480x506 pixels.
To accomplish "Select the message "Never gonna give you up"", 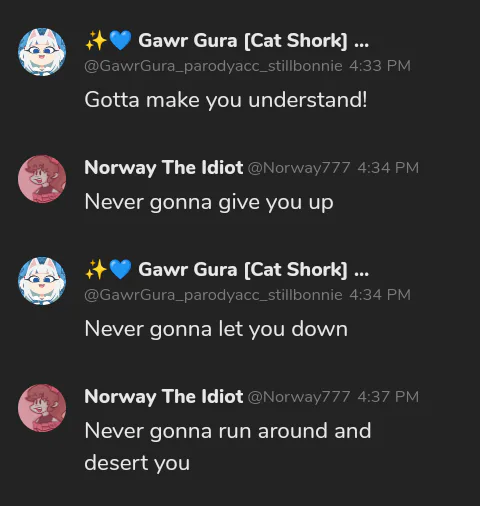I will pos(209,202).
